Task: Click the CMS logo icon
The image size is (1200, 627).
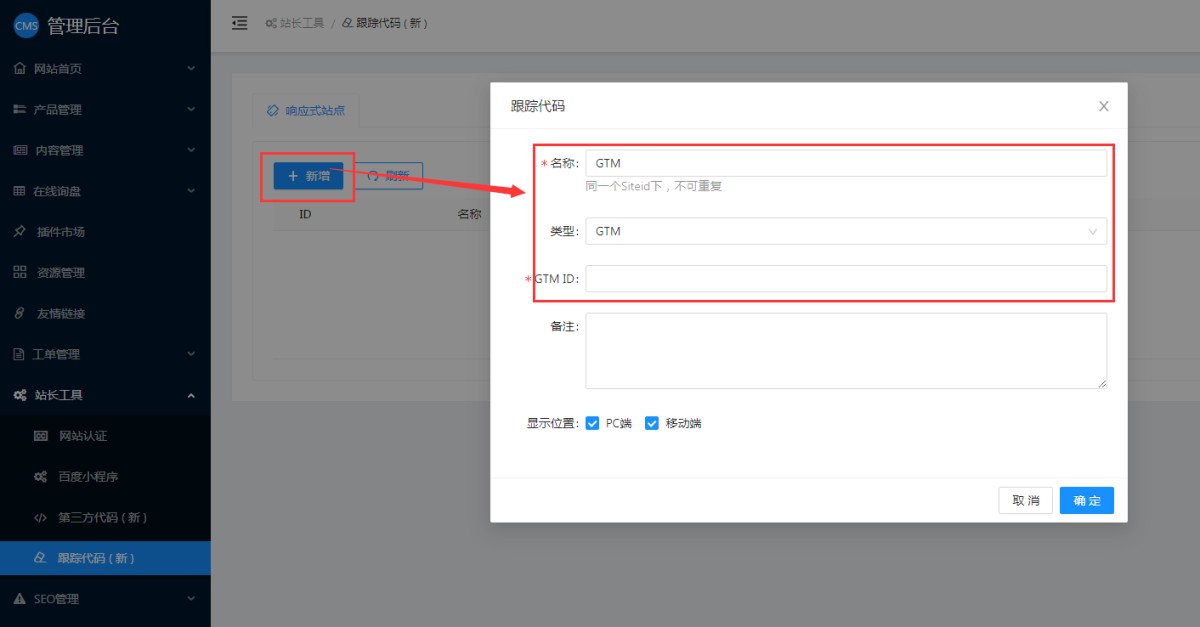Action: coord(26,26)
